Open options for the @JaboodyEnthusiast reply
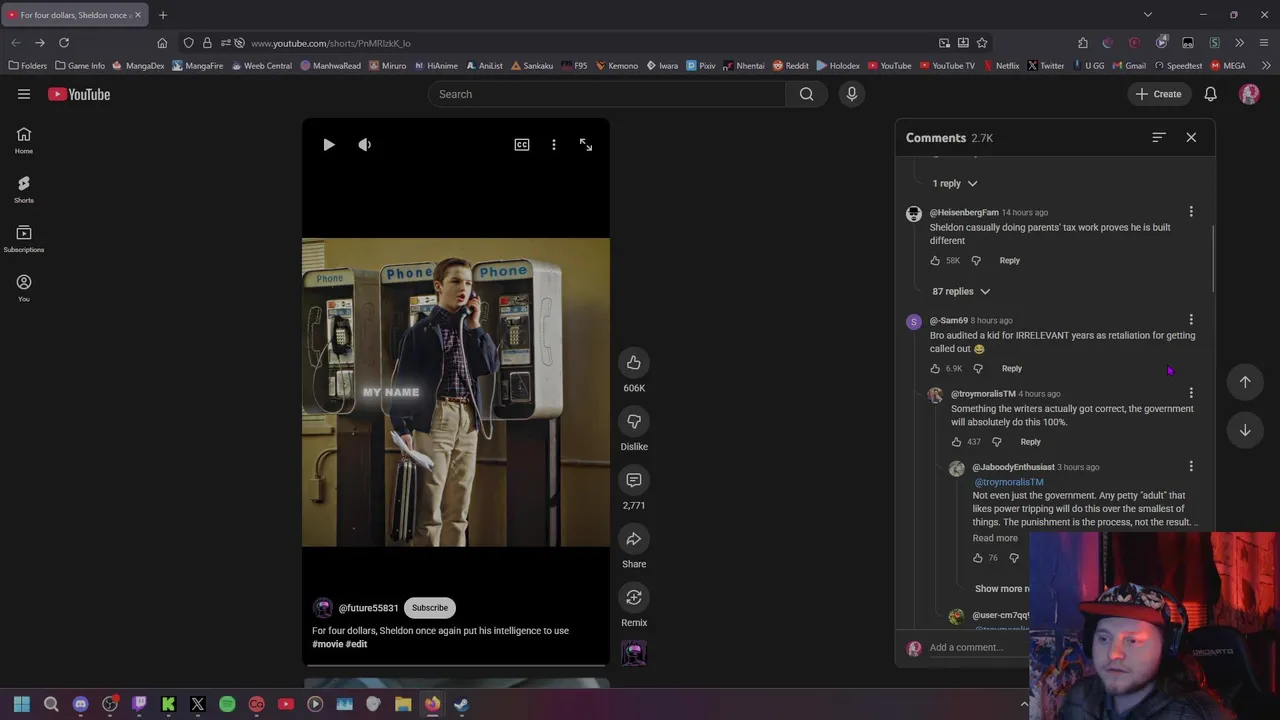This screenshot has height=720, width=1280. coord(1191,466)
